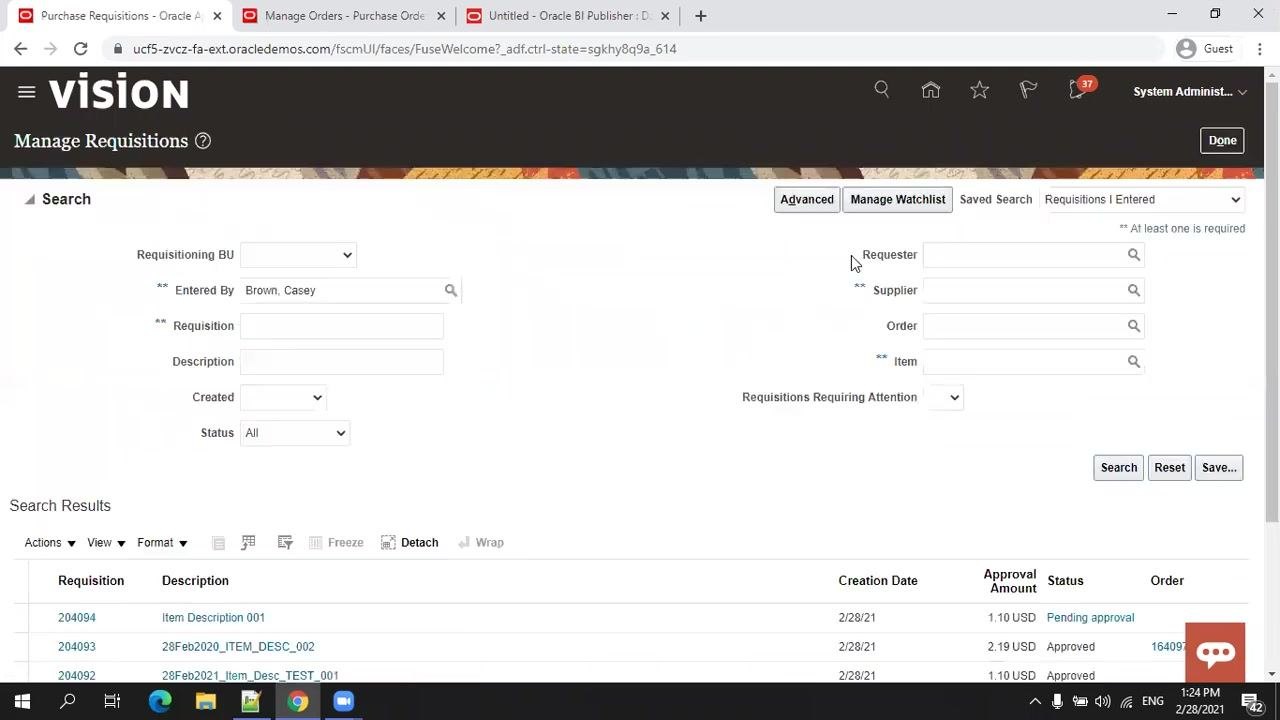Open File Explorer from the taskbar
Image resolution: width=1280 pixels, height=720 pixels.
tap(205, 701)
